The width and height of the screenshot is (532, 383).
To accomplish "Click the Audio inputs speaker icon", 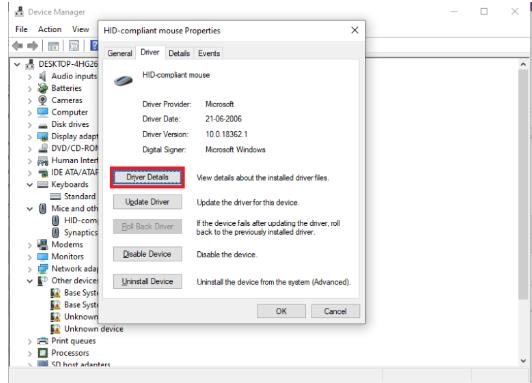I will (x=42, y=76).
